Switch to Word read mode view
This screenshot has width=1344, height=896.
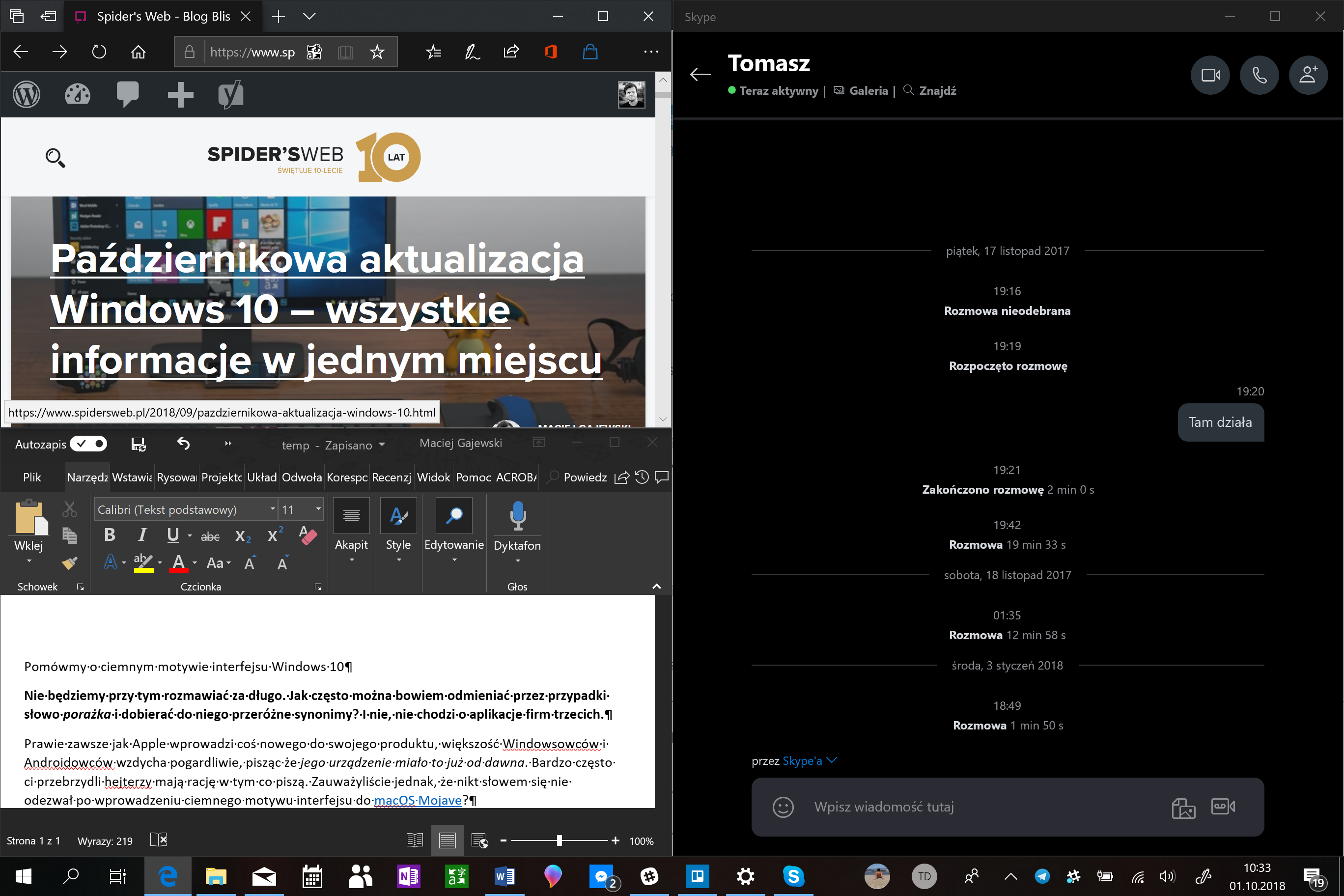415,840
